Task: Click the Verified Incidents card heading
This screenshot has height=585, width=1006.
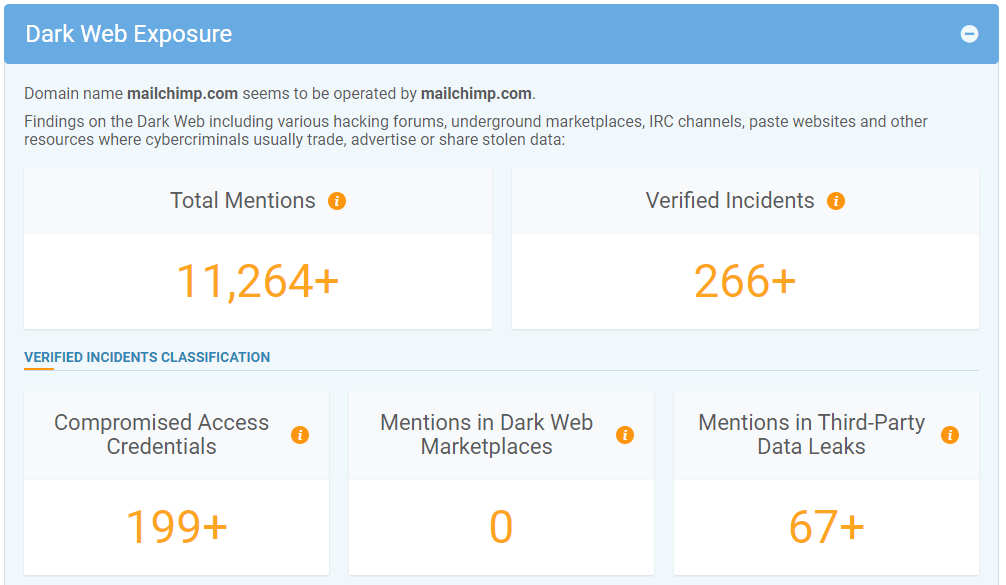Action: tap(730, 201)
